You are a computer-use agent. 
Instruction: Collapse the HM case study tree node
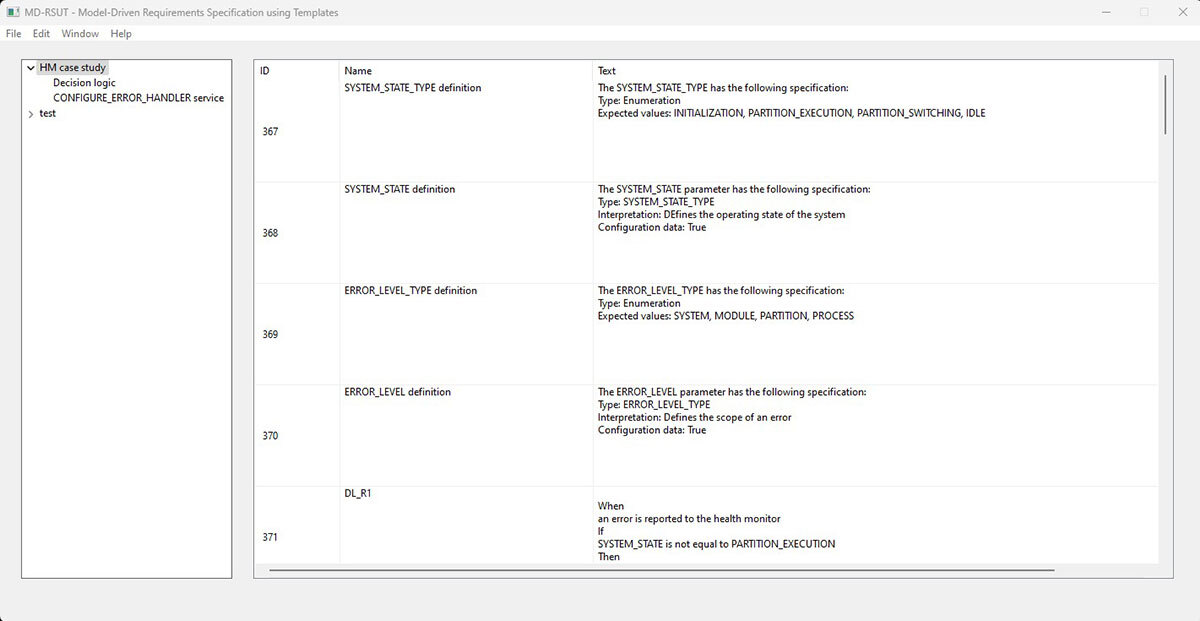point(31,68)
